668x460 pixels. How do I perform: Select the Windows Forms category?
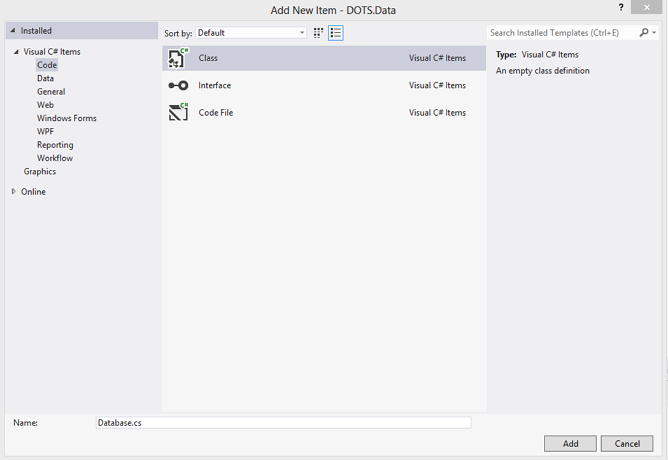(66, 118)
